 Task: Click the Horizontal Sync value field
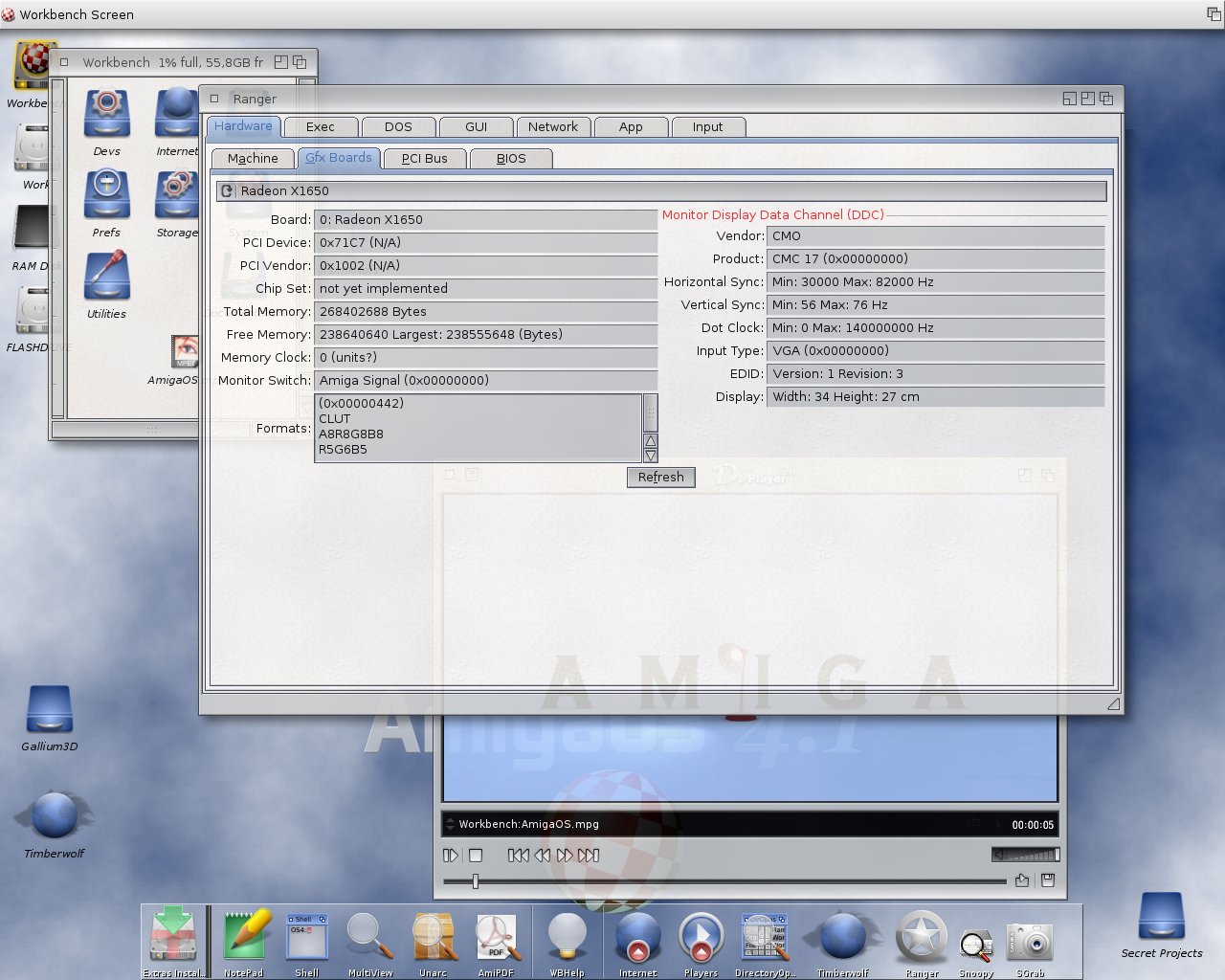pyautogui.click(x=935, y=281)
